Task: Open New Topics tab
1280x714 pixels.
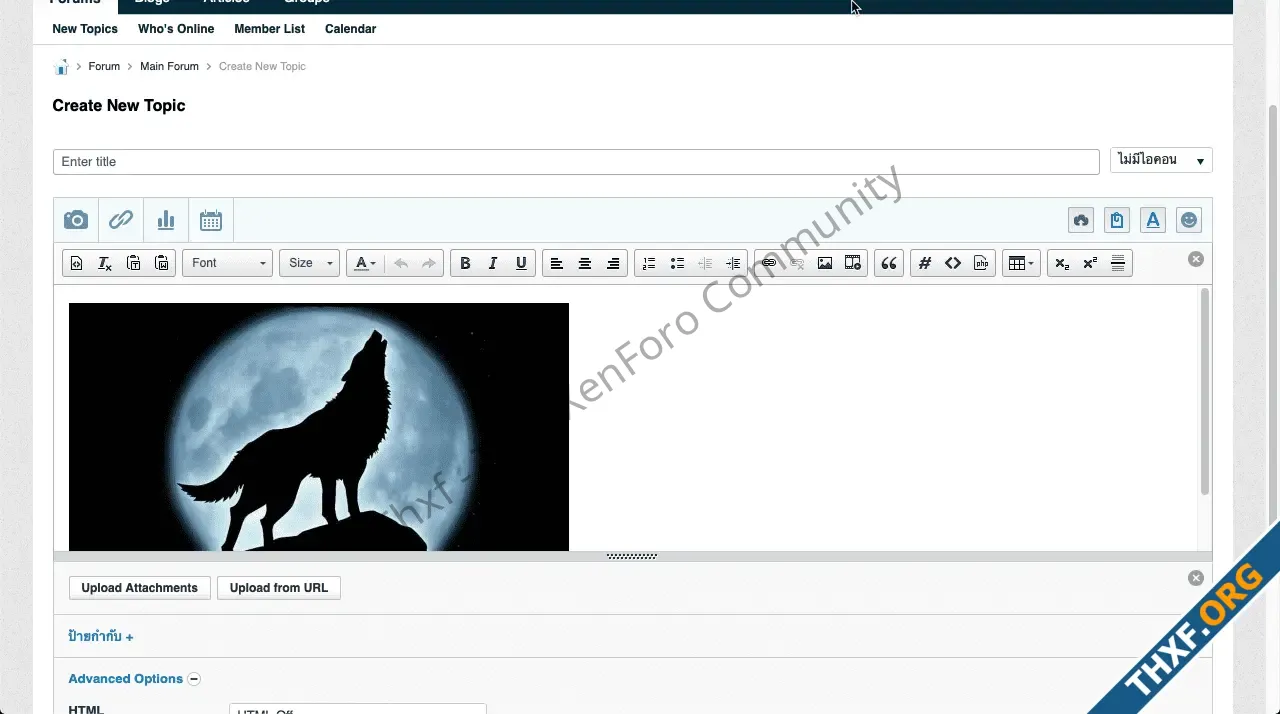Action: (85, 29)
